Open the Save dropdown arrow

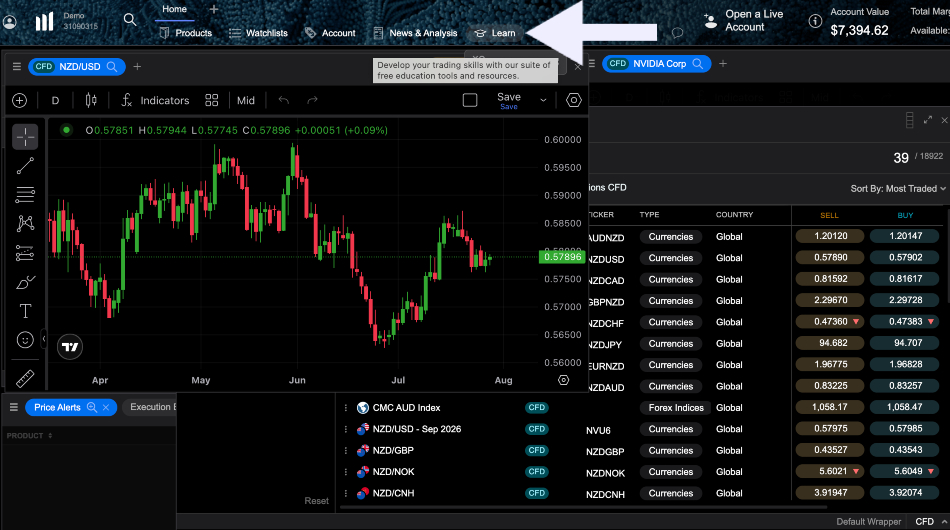coord(543,101)
